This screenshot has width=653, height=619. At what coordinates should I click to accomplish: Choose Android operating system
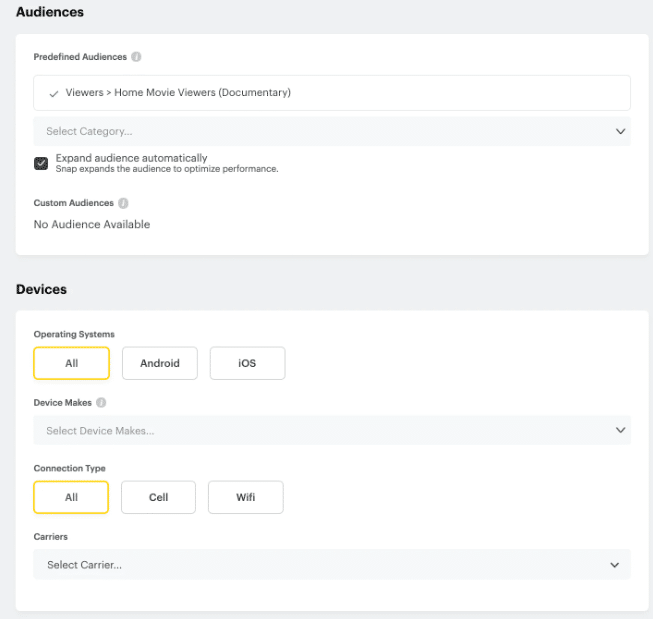coord(160,363)
